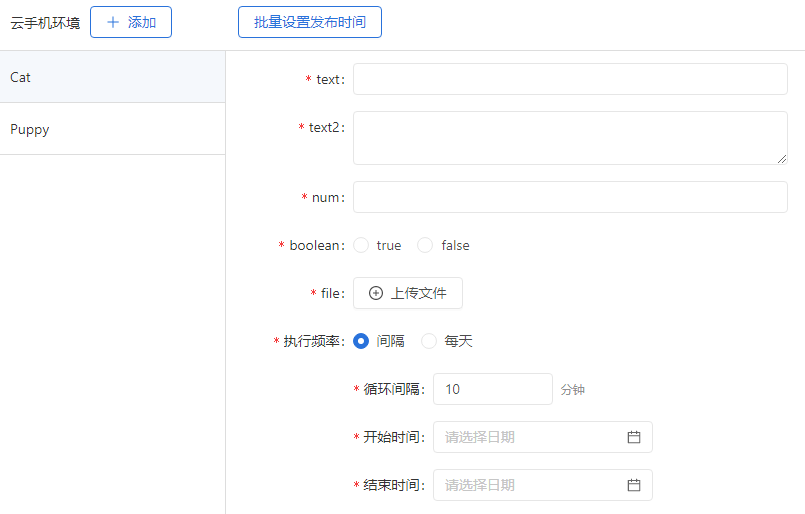Image resolution: width=805 pixels, height=514 pixels.
Task: Click inside the text2 textarea
Action: point(570,137)
